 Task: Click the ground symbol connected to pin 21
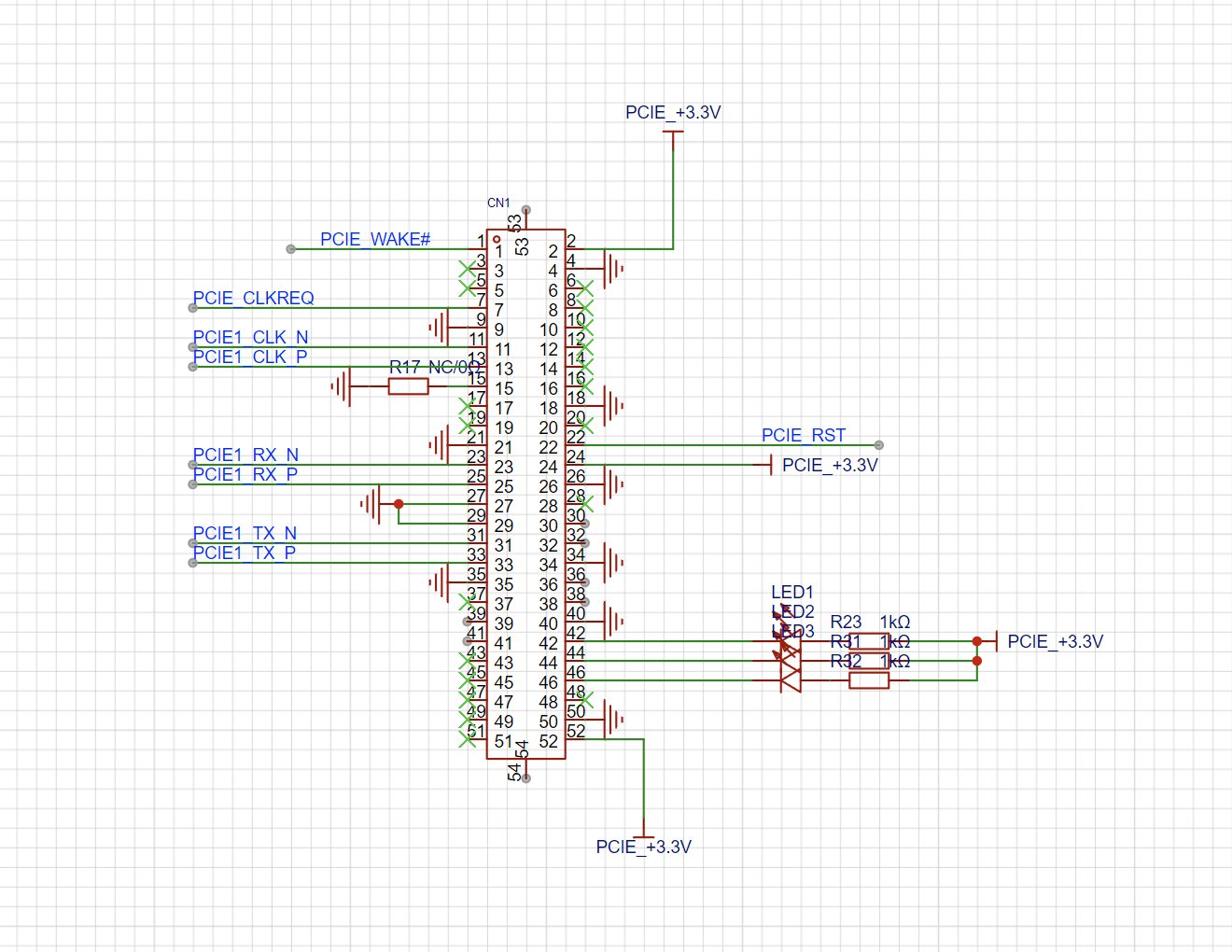439,445
